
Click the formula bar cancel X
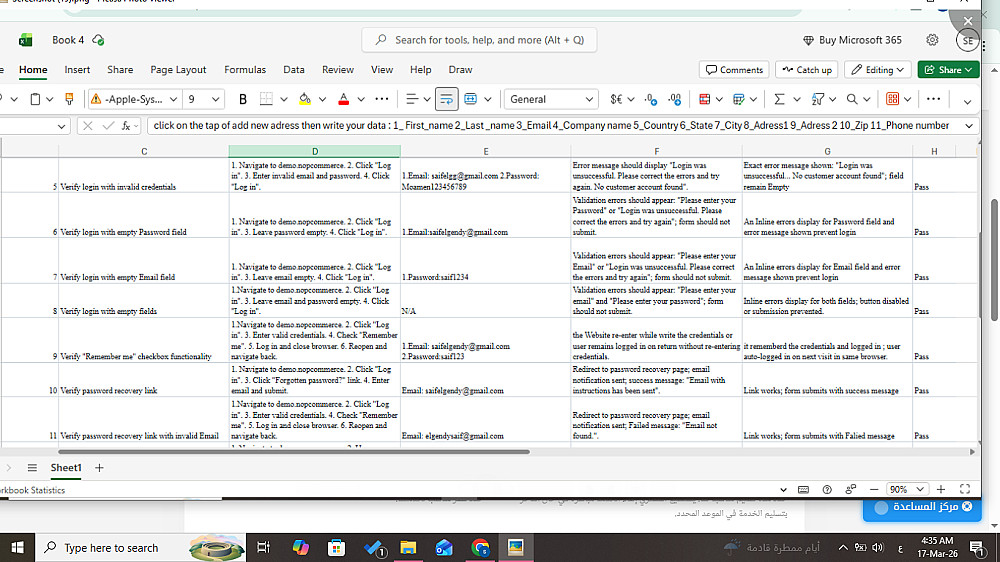[87, 126]
